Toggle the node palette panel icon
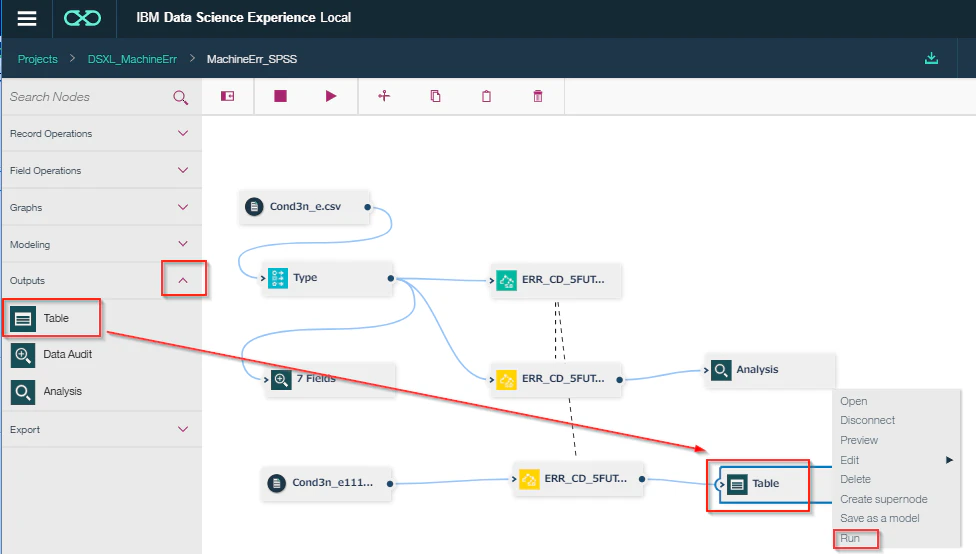976x554 pixels. coord(228,96)
